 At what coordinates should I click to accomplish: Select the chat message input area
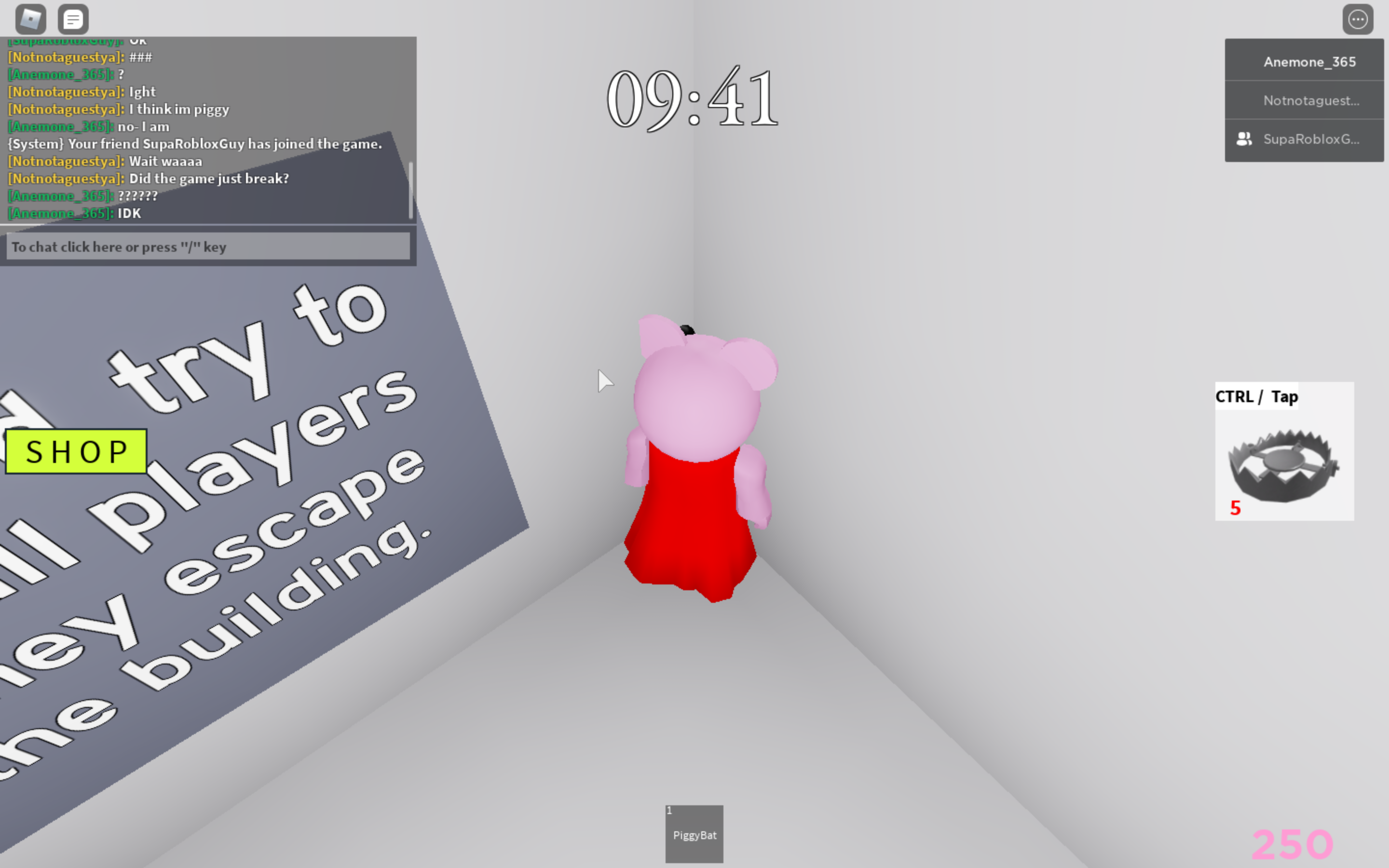point(208,246)
